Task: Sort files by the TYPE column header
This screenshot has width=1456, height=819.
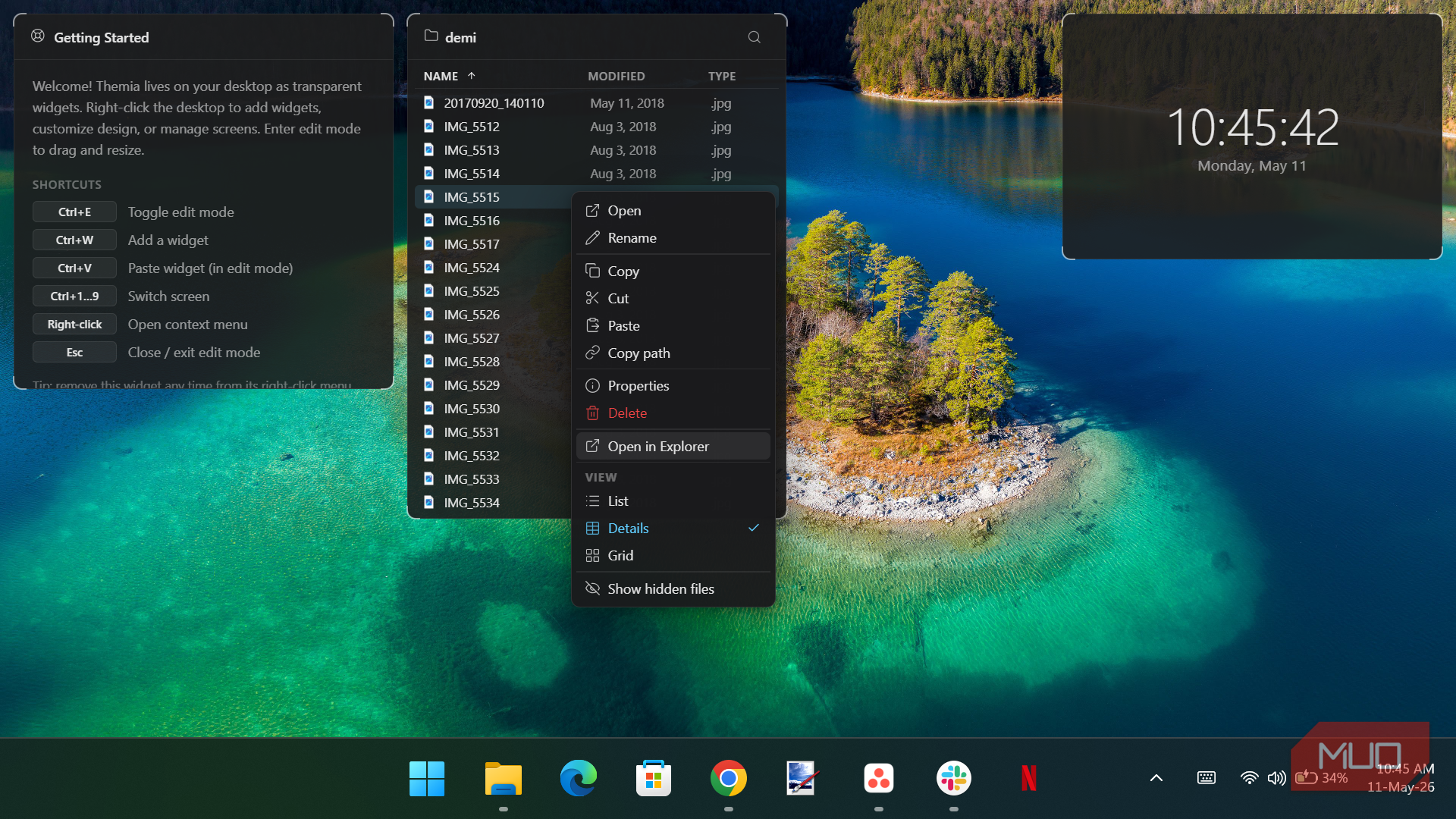Action: (722, 76)
